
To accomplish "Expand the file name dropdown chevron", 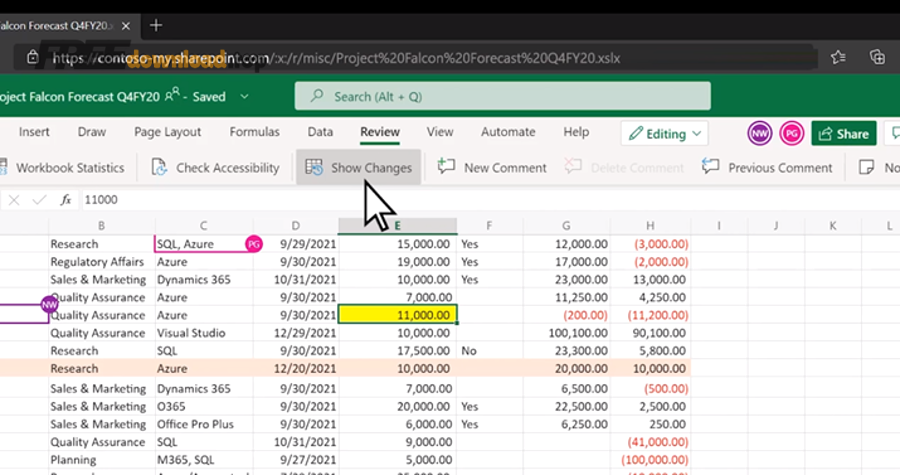I will (x=244, y=96).
